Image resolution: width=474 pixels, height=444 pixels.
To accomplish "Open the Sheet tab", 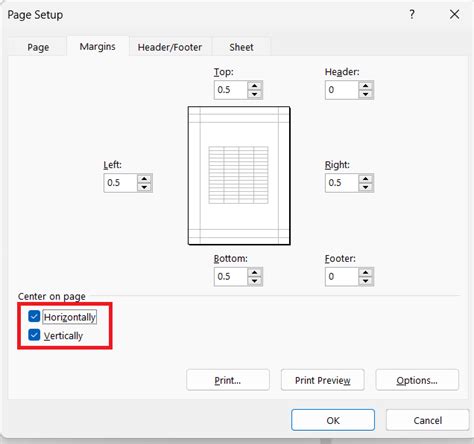I will pos(241,47).
